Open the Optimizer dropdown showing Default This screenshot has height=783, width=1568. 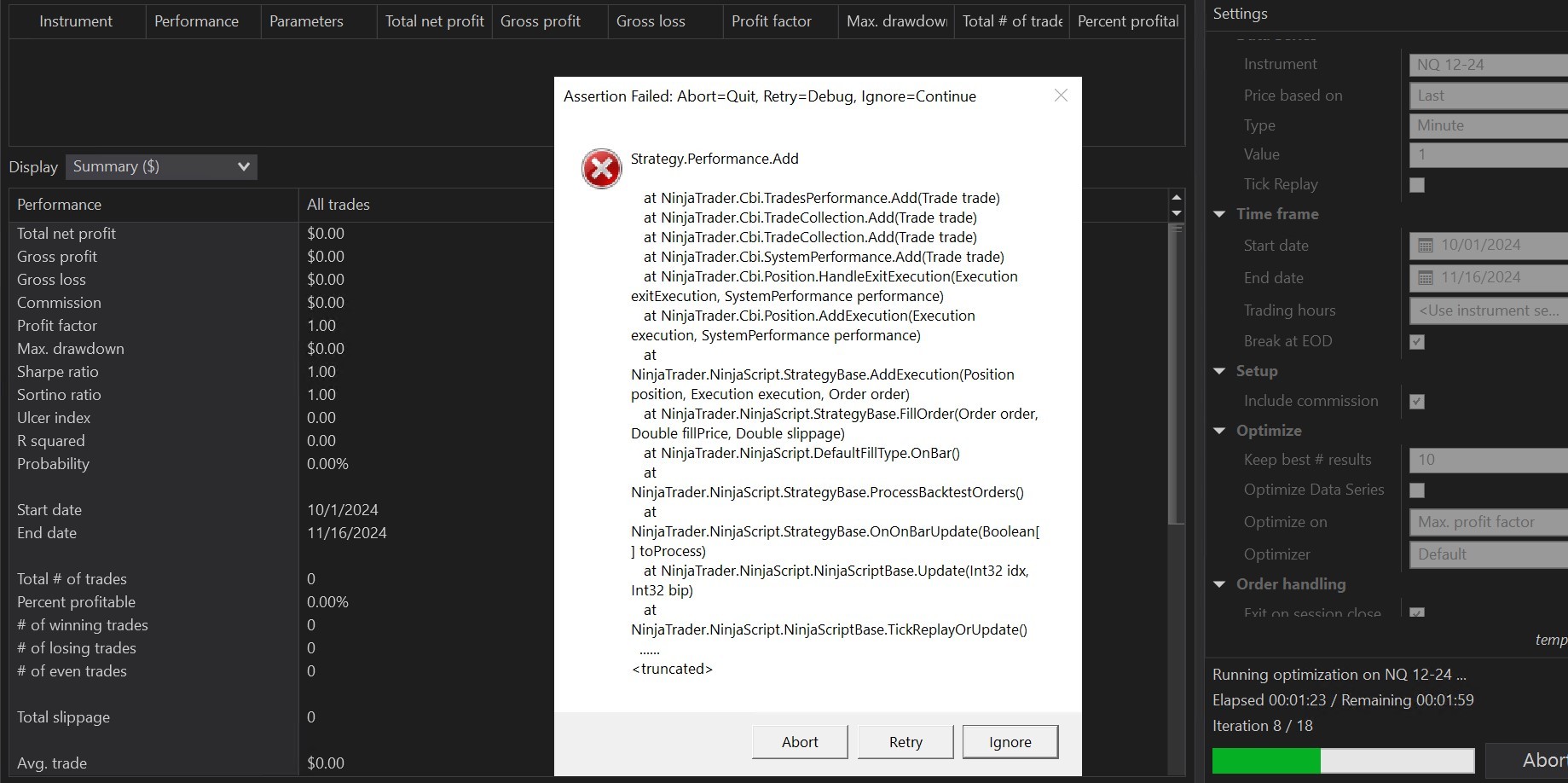(1489, 554)
